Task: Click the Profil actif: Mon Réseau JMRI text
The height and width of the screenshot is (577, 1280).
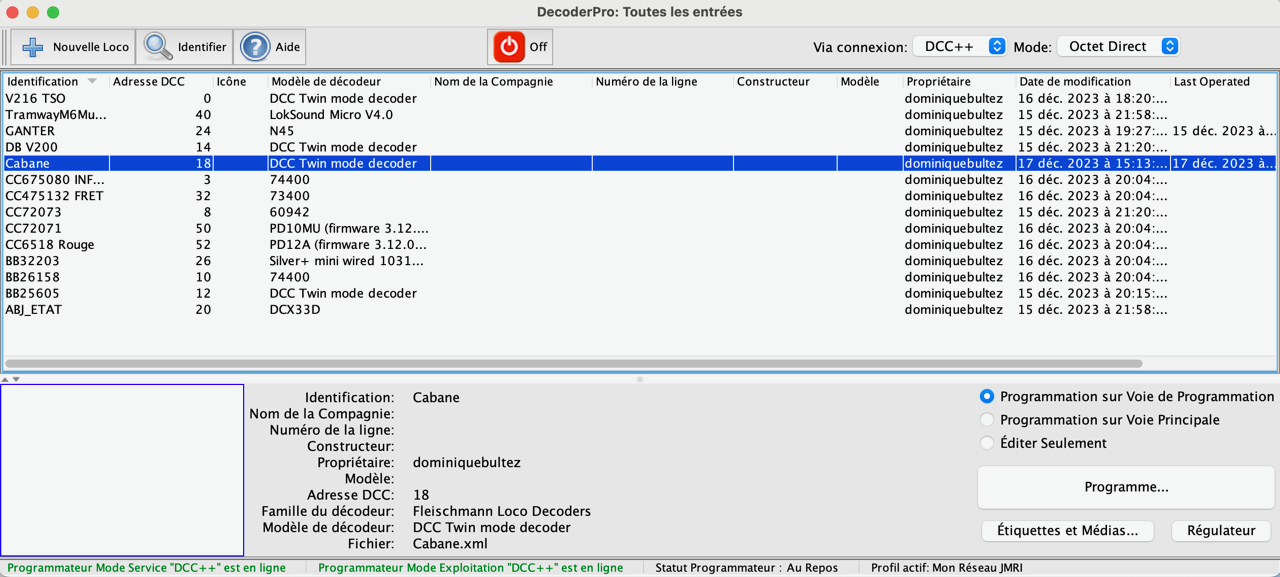Action: coord(947,568)
